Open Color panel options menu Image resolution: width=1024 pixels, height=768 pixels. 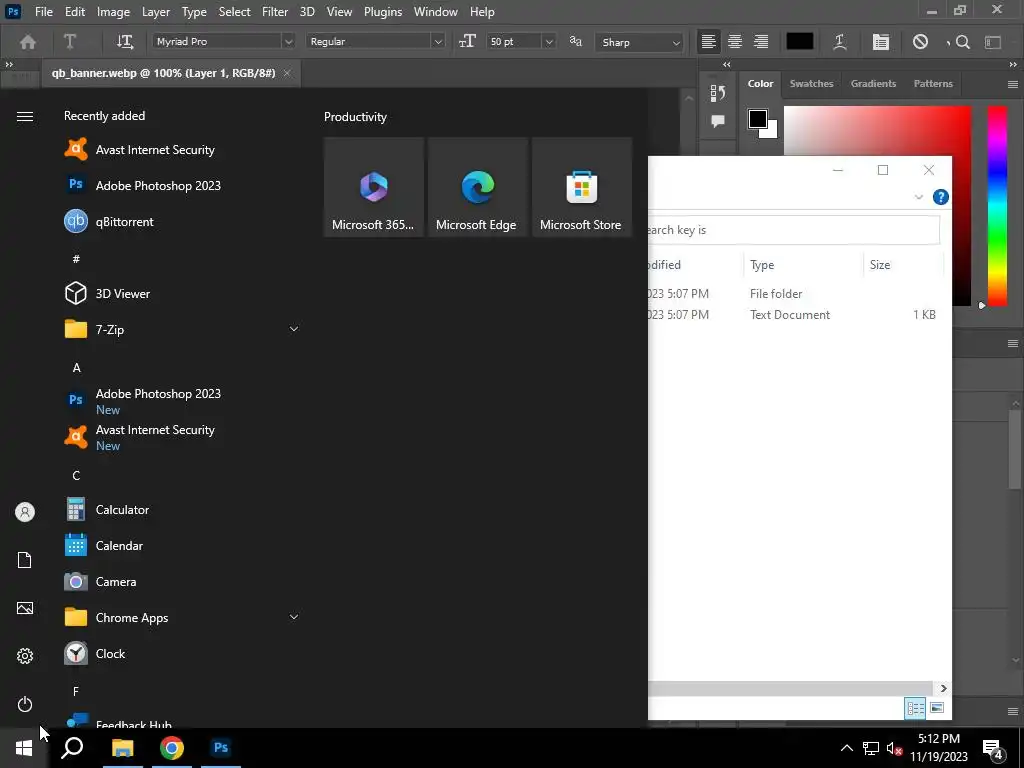(1012, 84)
